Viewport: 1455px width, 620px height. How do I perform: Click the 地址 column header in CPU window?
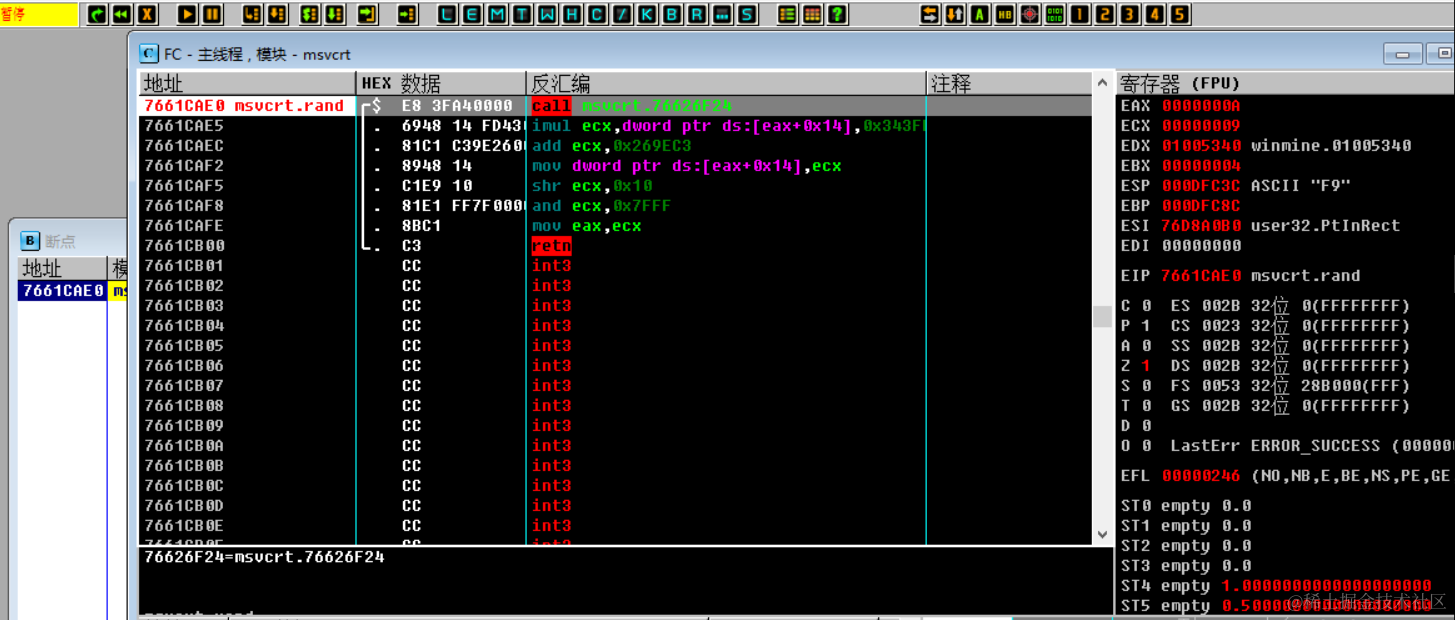(x=247, y=83)
